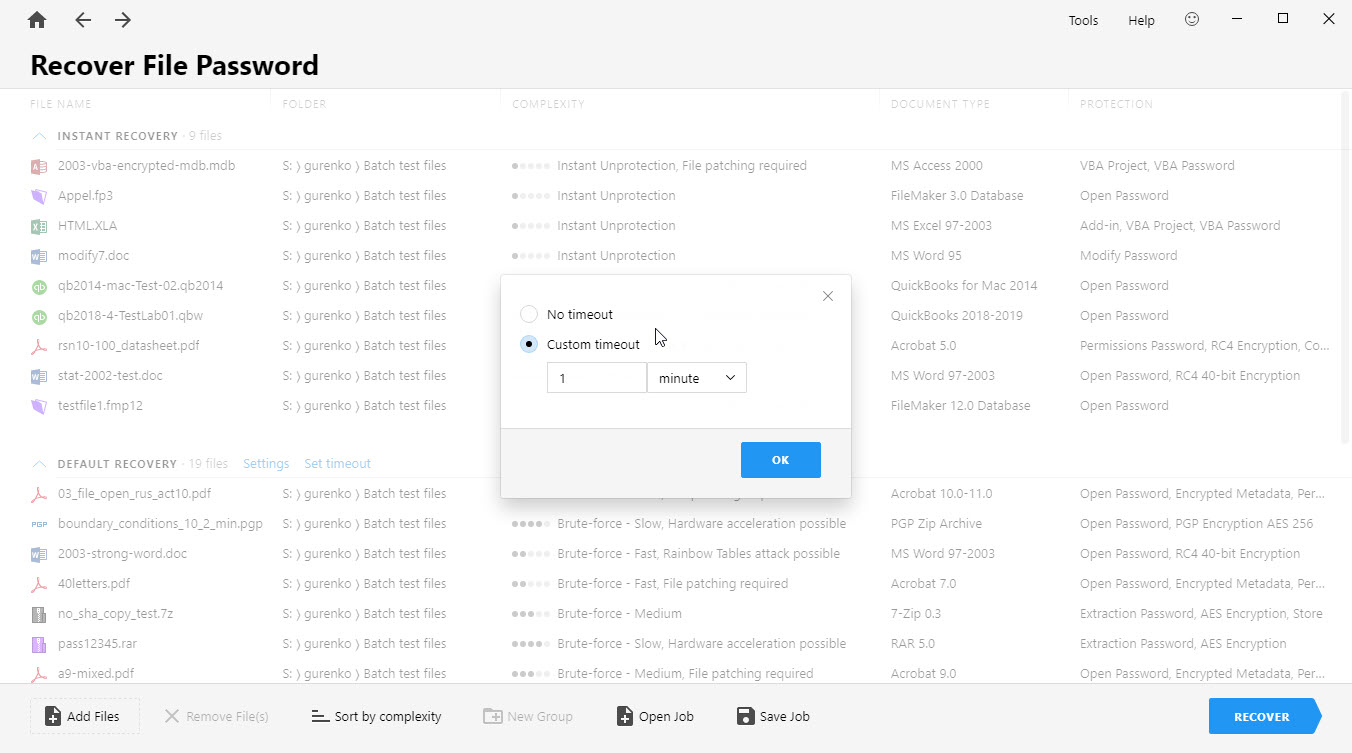Click the Appel.fp3 FileMaker file icon
The height and width of the screenshot is (753, 1352).
click(39, 196)
